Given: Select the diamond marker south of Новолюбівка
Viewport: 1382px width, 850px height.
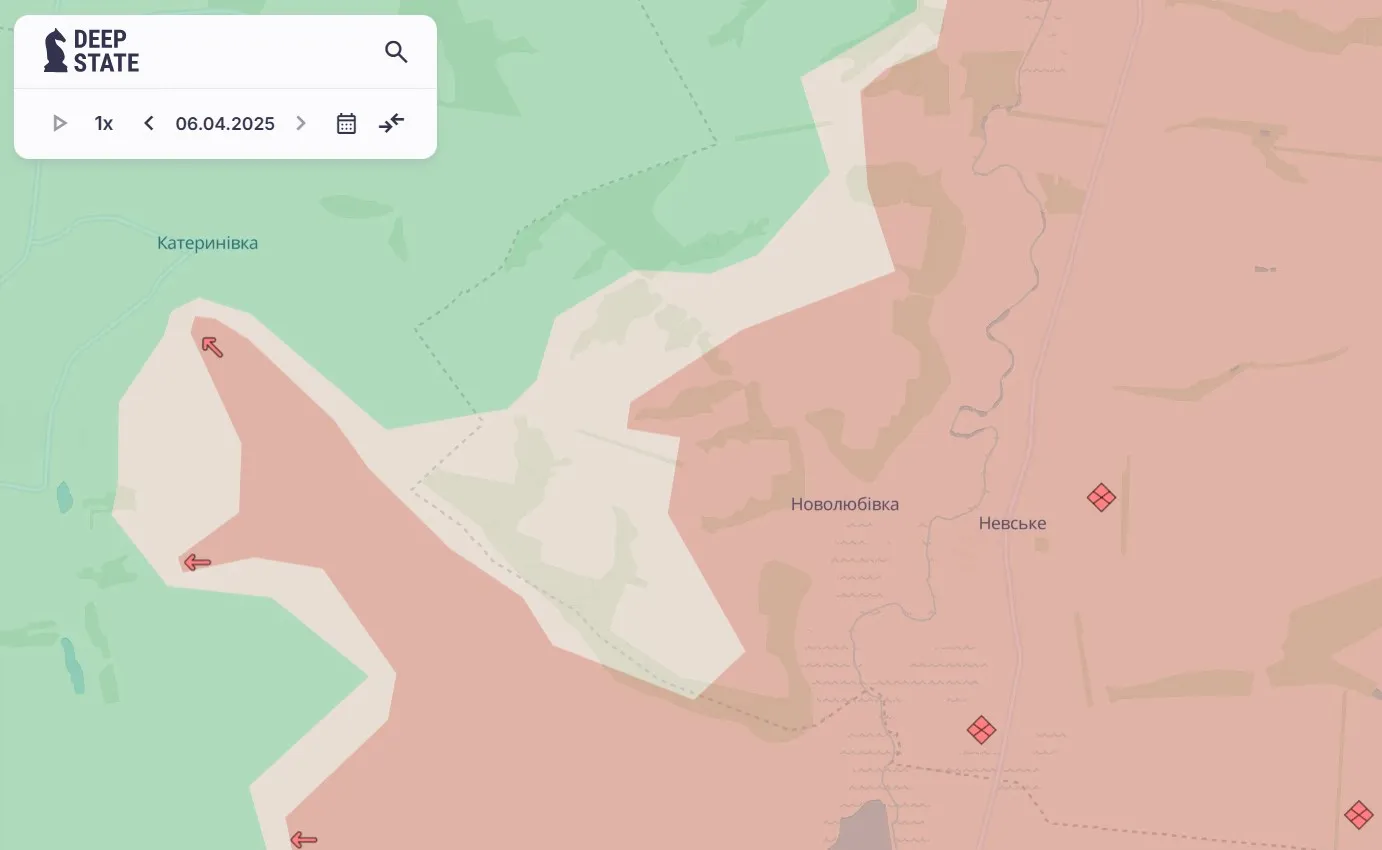Looking at the screenshot, I should coord(981,730).
